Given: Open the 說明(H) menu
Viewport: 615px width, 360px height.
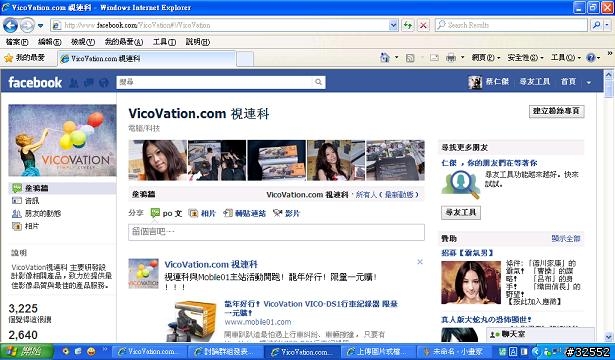Looking at the screenshot, I should [x=198, y=42].
